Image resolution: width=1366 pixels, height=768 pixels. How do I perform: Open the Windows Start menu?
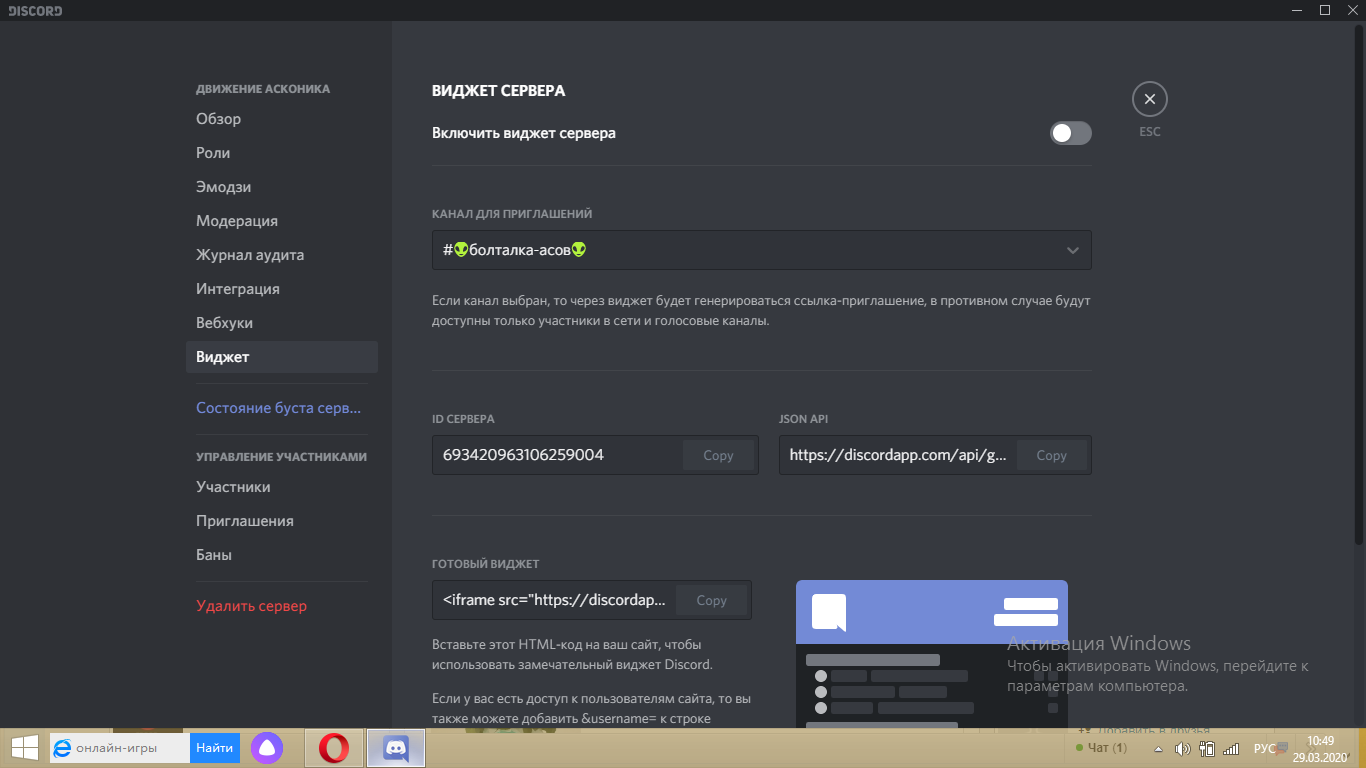[x=24, y=748]
